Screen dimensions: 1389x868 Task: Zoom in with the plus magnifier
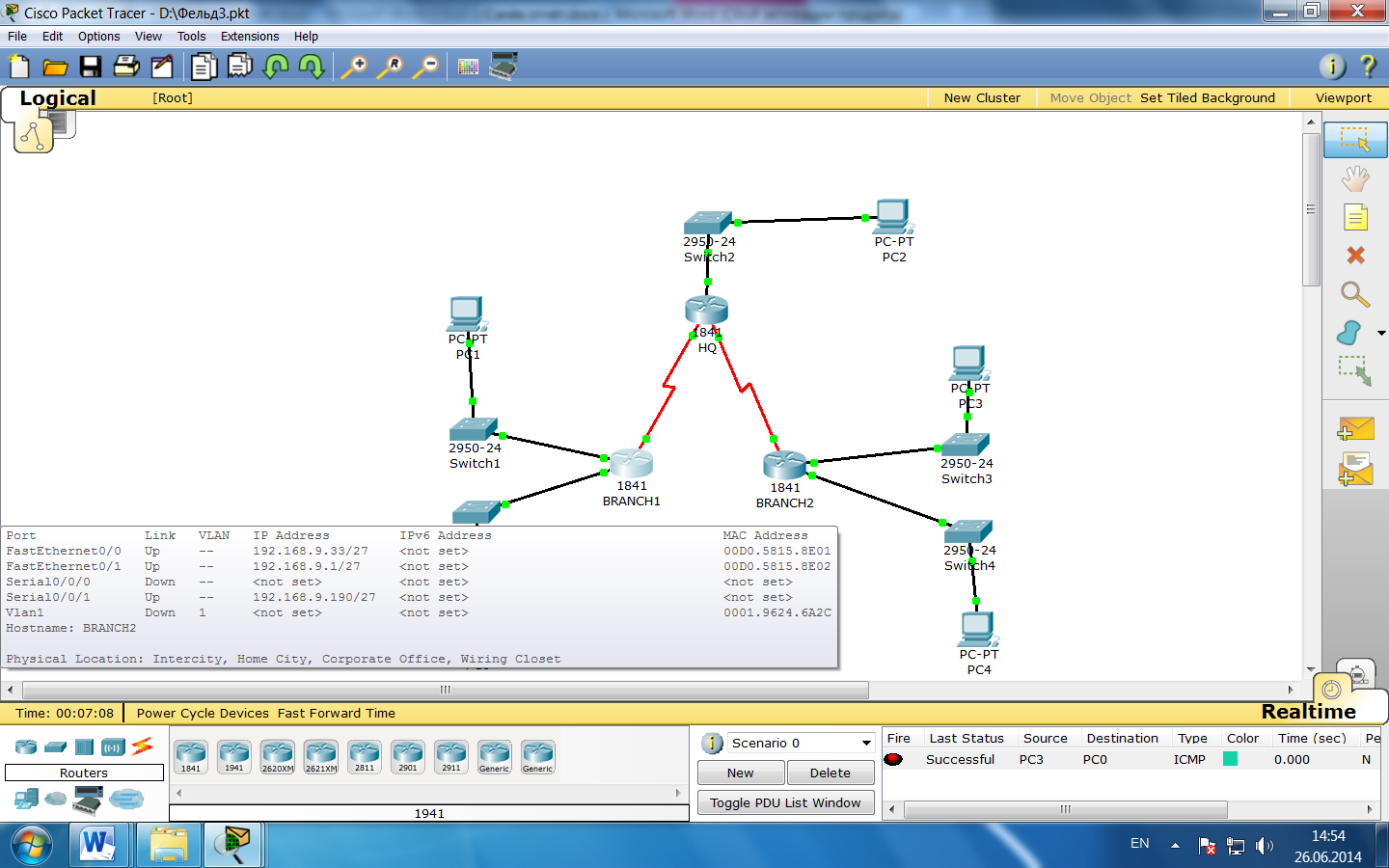(x=354, y=67)
